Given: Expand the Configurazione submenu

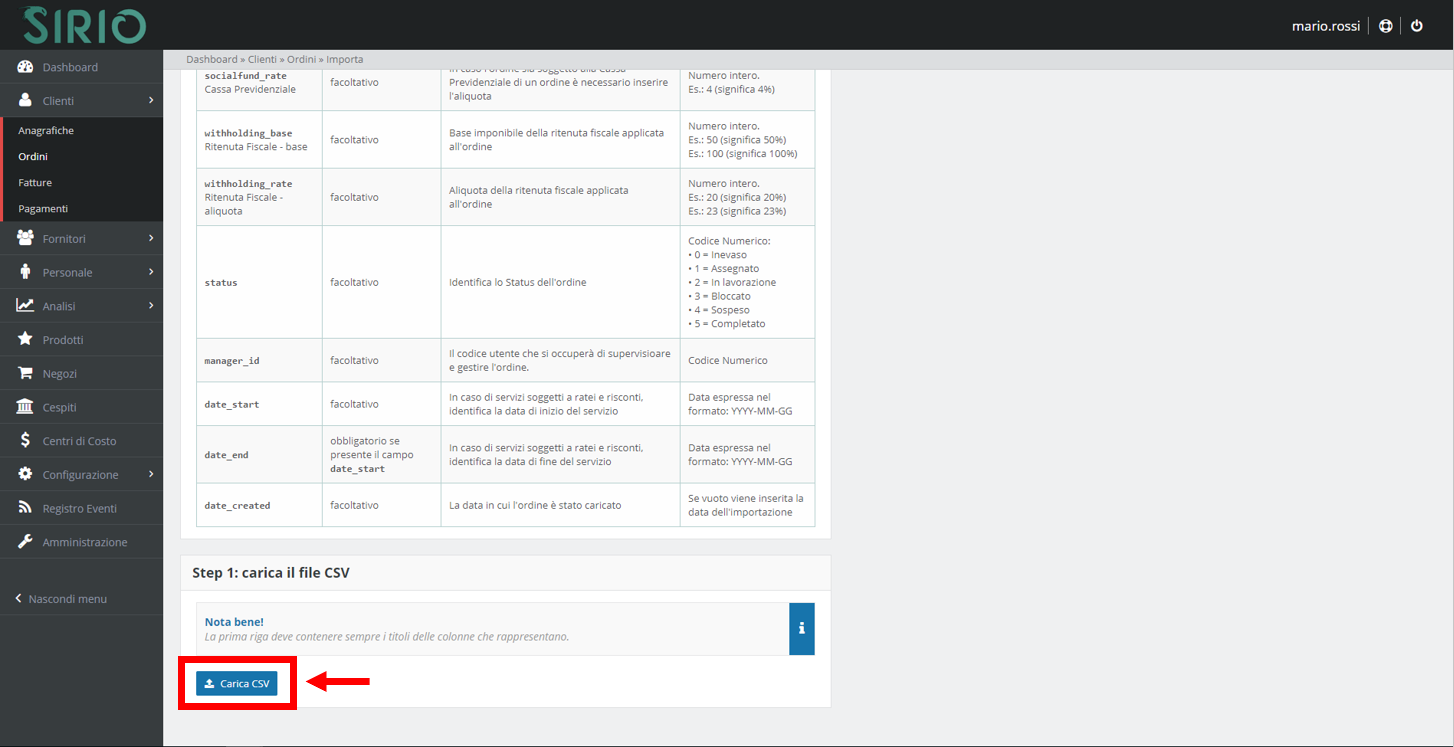Looking at the screenshot, I should point(81,475).
